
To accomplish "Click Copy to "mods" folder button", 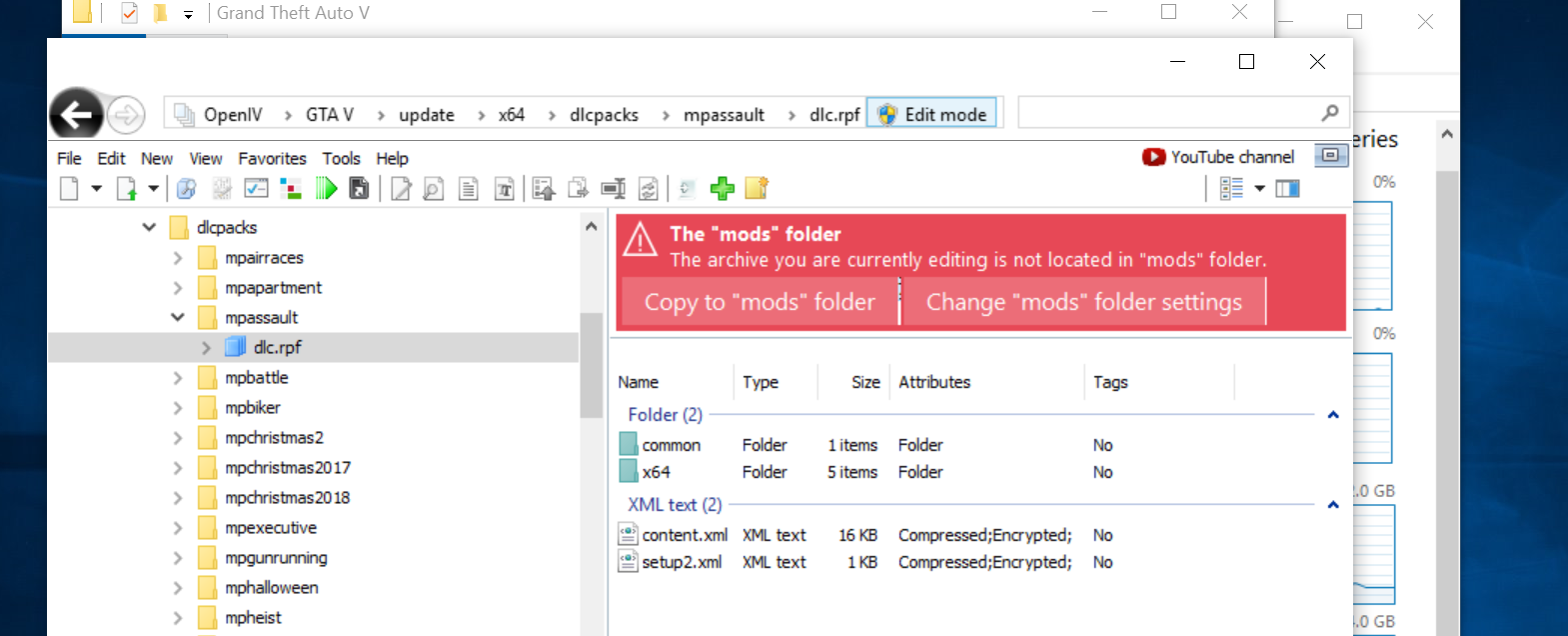I will (x=760, y=302).
